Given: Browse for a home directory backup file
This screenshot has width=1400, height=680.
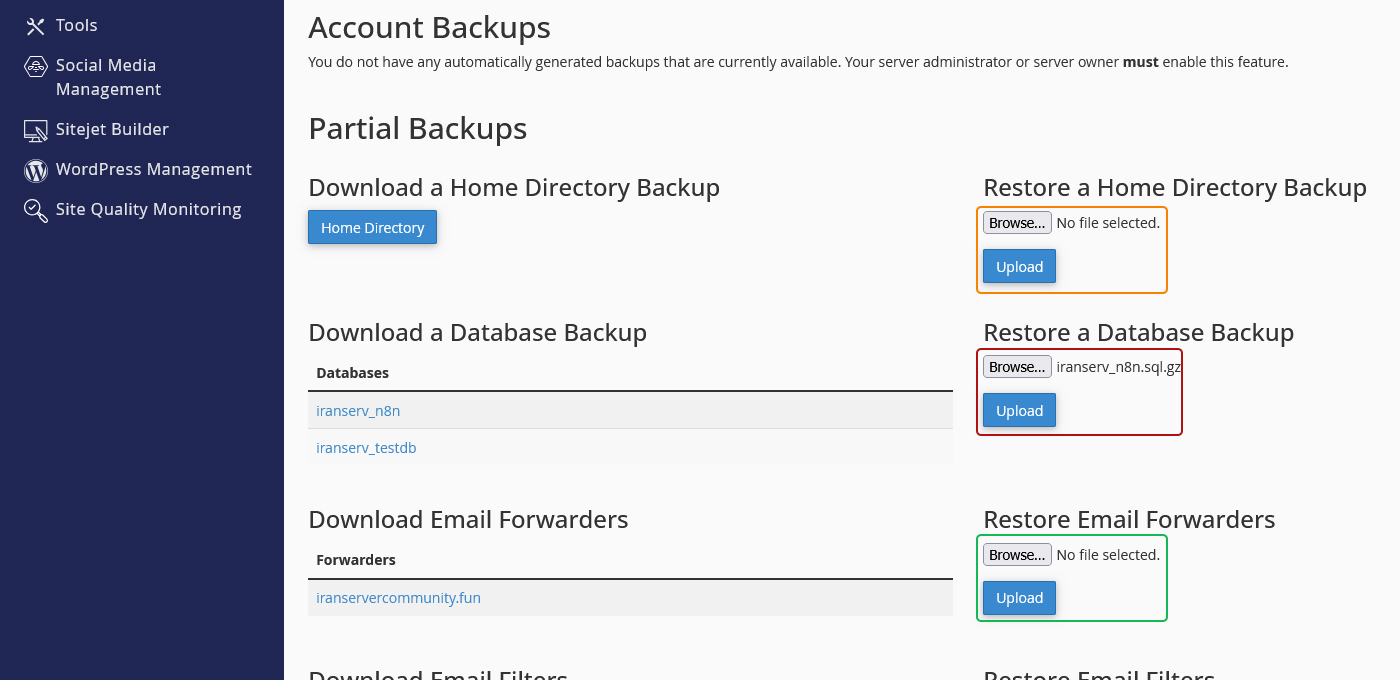Looking at the screenshot, I should point(1017,223).
